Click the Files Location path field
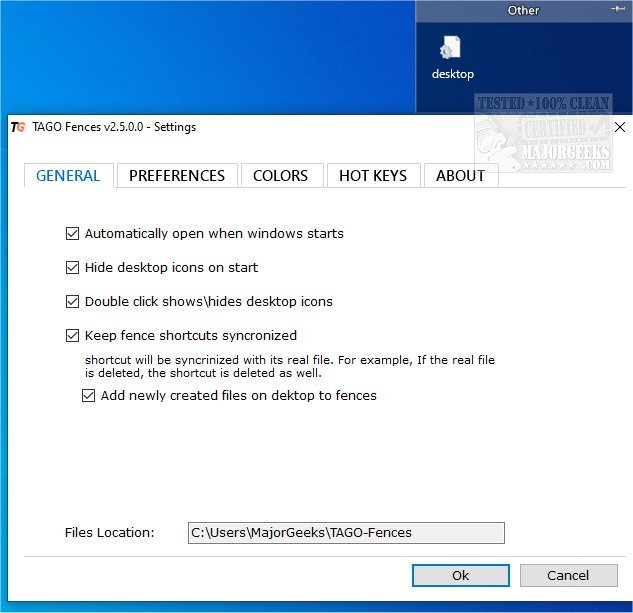 pos(346,533)
